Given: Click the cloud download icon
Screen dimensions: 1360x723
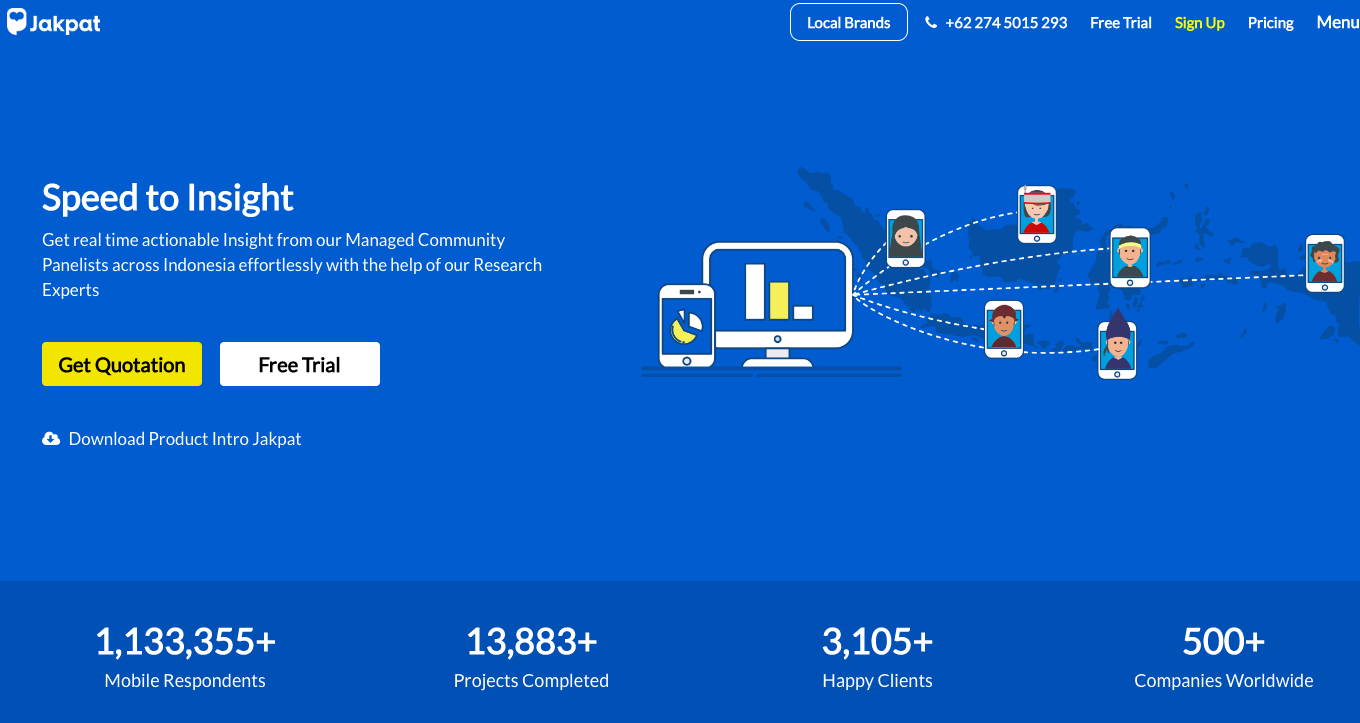Looking at the screenshot, I should (51, 439).
